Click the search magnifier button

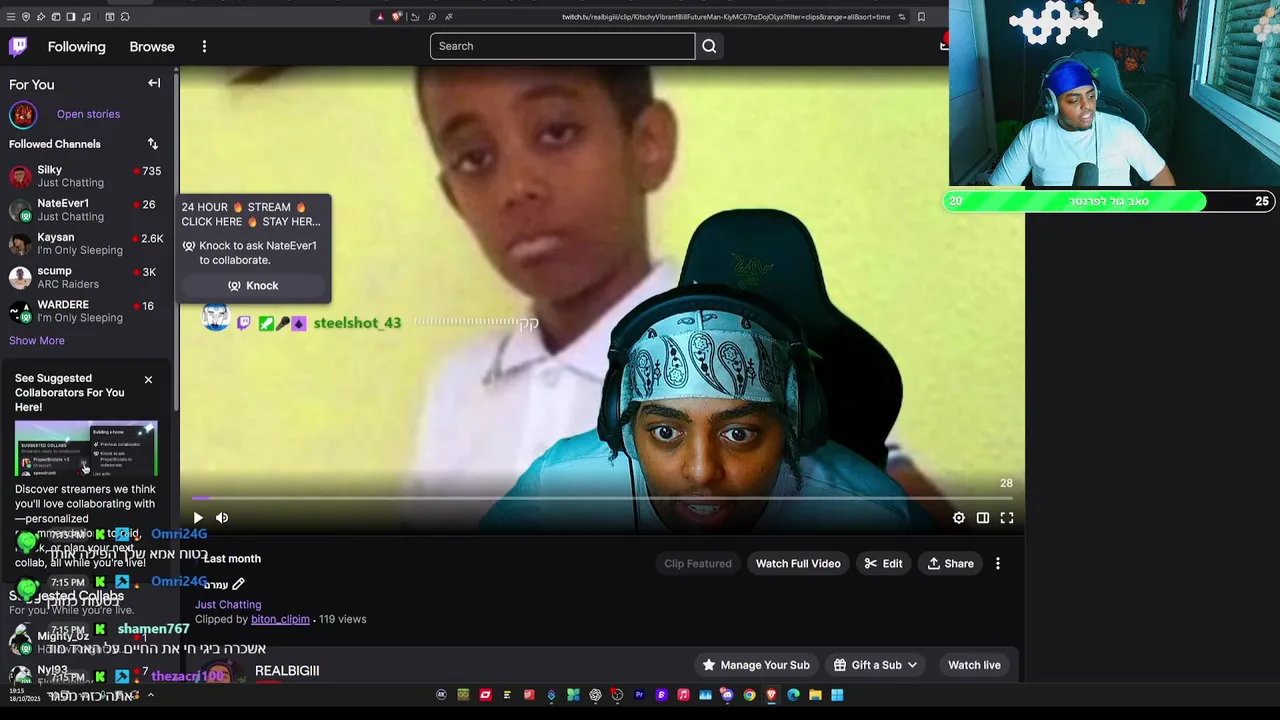point(709,46)
